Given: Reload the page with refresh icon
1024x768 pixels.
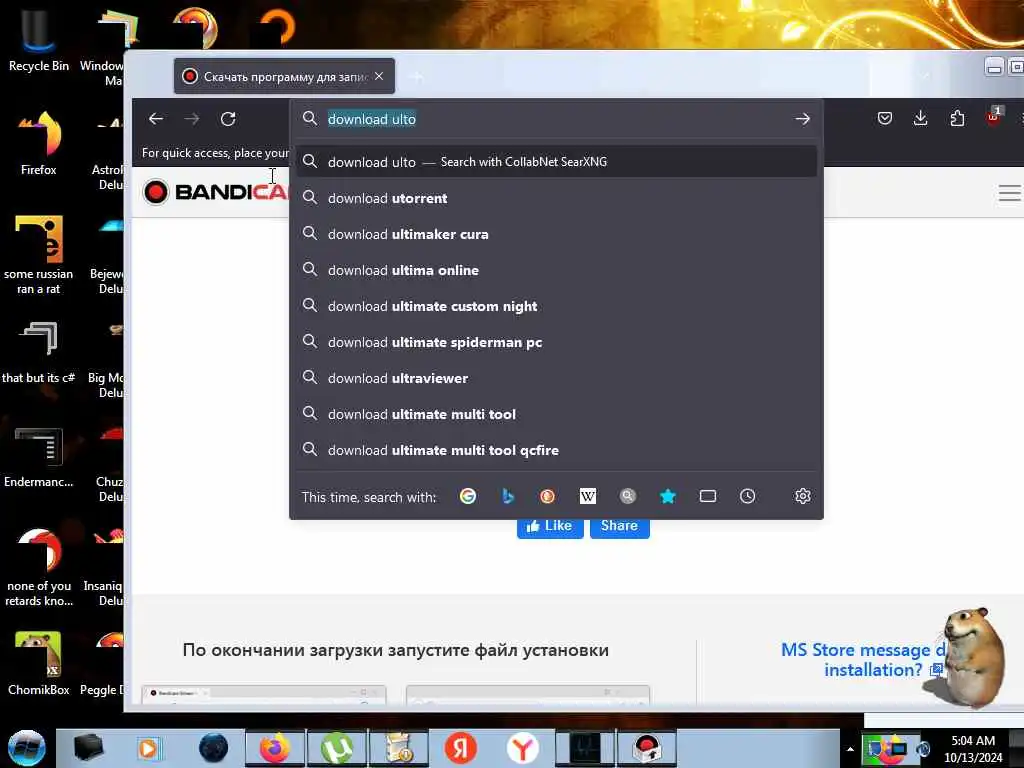Looking at the screenshot, I should pyautogui.click(x=228, y=119).
